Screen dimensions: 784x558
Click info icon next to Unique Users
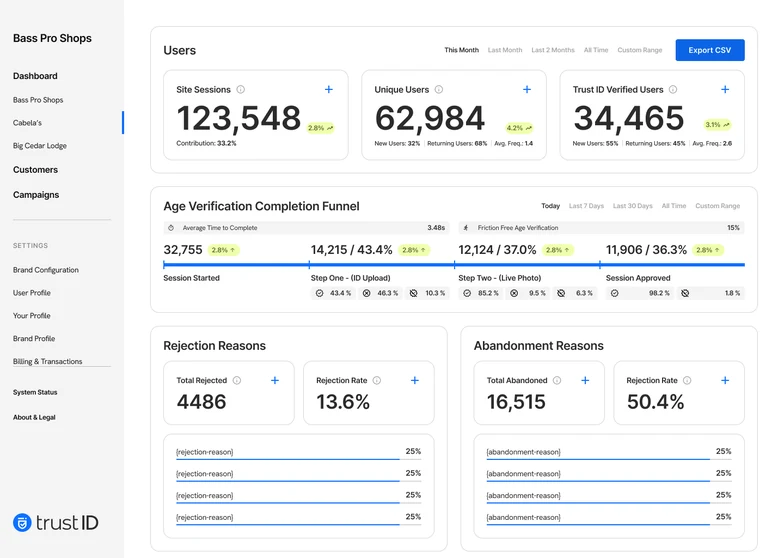(x=438, y=90)
